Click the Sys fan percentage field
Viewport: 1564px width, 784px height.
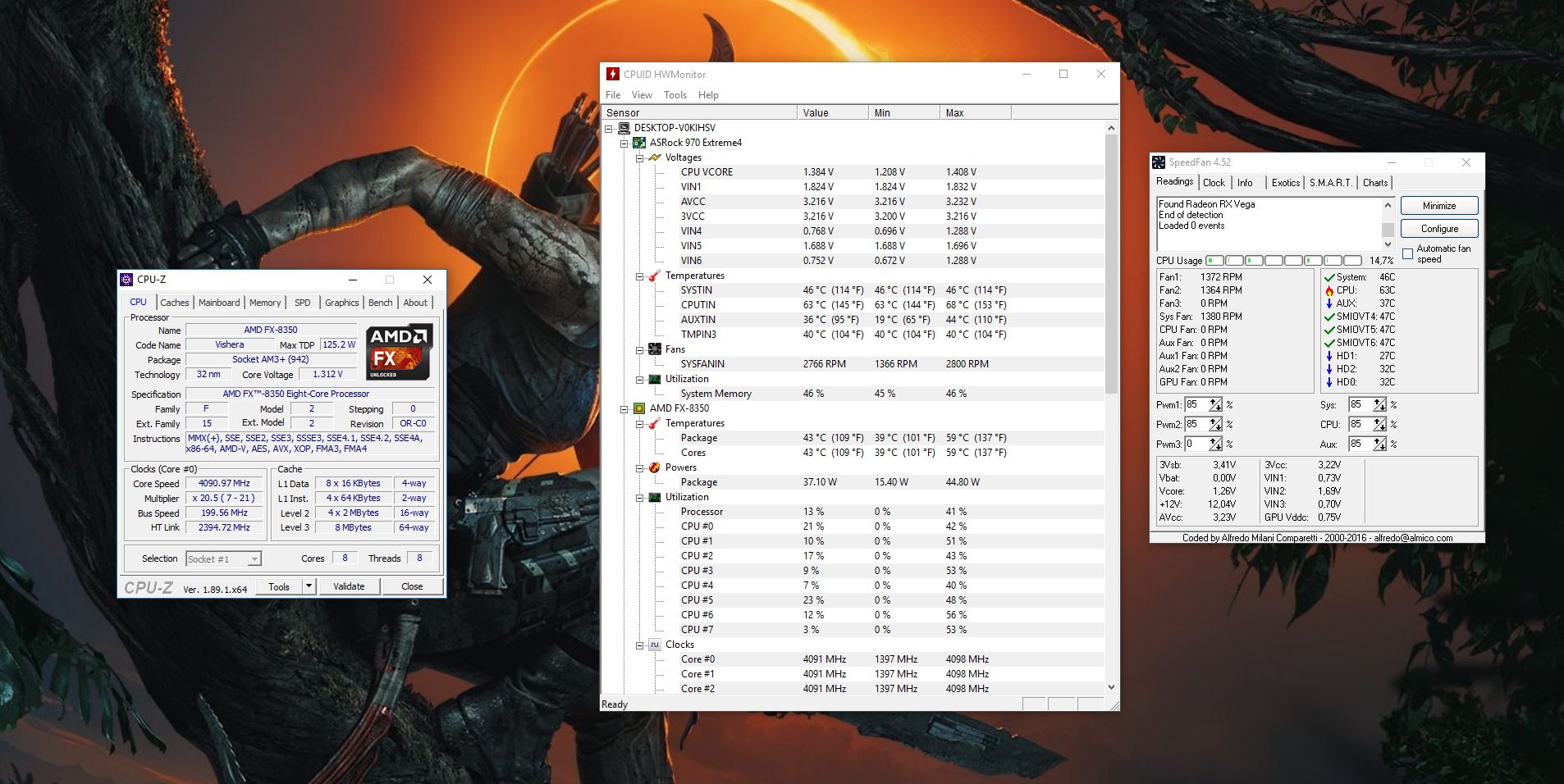[x=1360, y=405]
